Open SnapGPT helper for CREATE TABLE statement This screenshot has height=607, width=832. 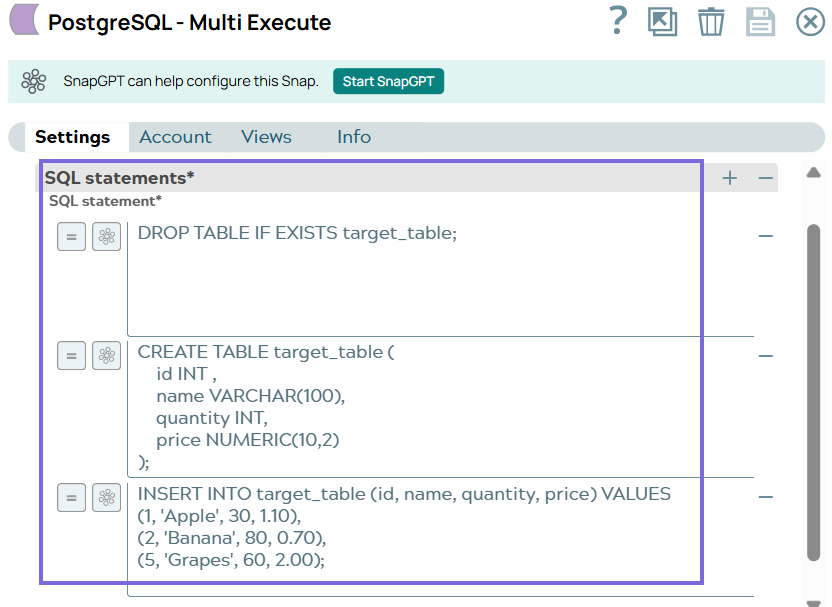(x=107, y=355)
